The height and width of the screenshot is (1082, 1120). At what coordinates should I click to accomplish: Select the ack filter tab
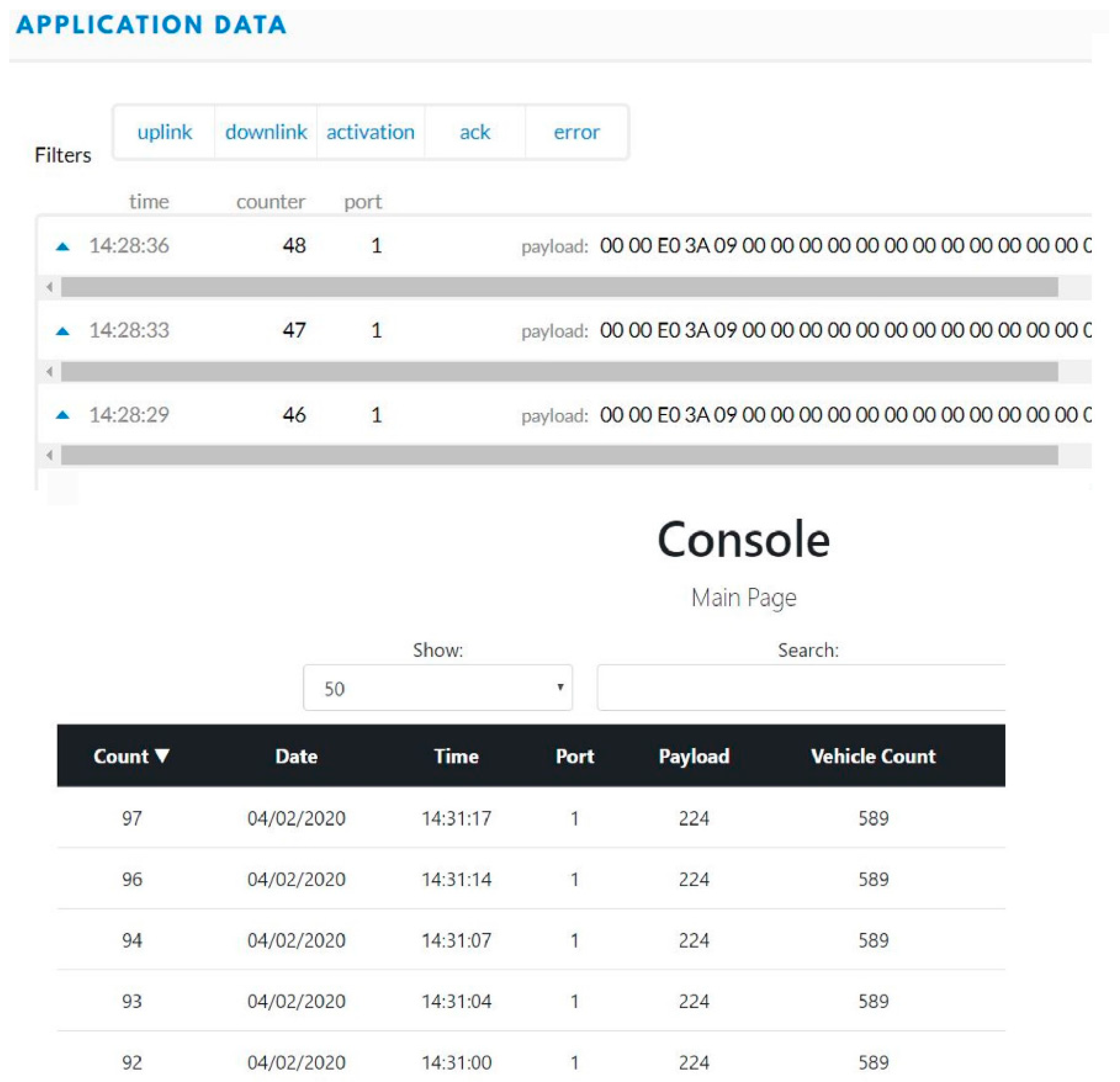point(474,132)
